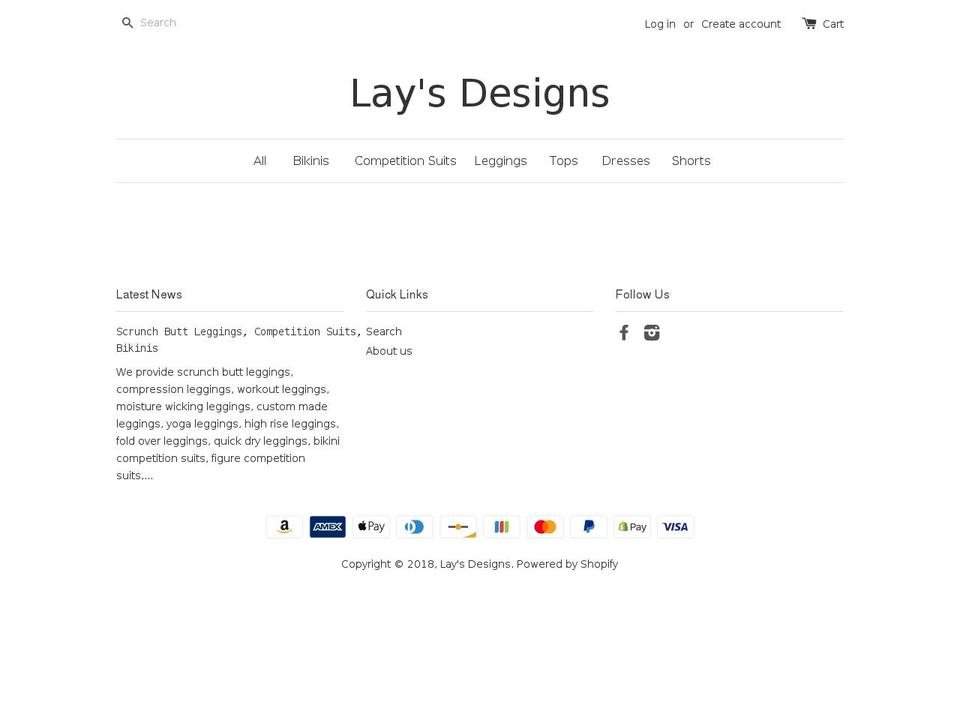Click the news excerpt starting 'We provide scrunch'
This screenshot has width=960, height=720.
pos(228,424)
